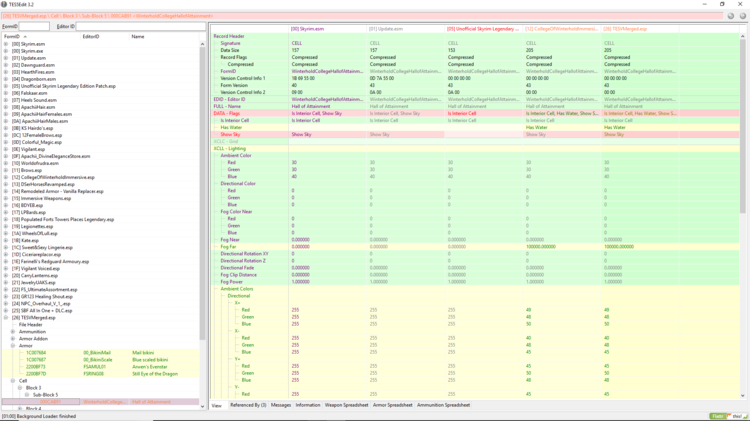750x421 pixels.
Task: Collapse the Sub-Block 5 node
Action: pos(27,395)
